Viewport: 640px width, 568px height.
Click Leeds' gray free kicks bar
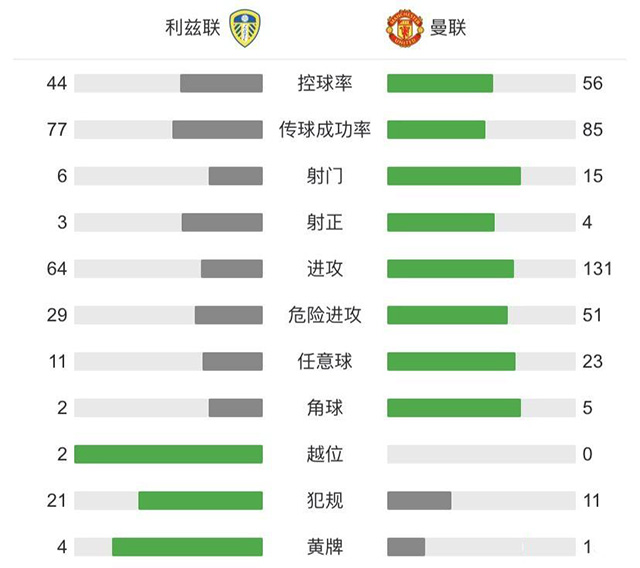coord(232,361)
